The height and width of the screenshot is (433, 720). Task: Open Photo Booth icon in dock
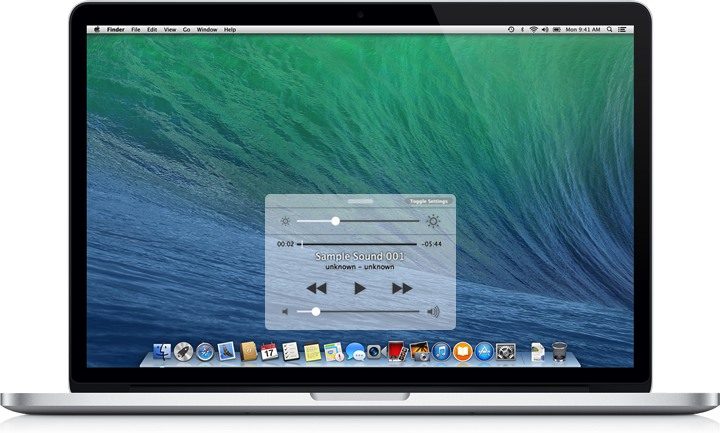398,351
